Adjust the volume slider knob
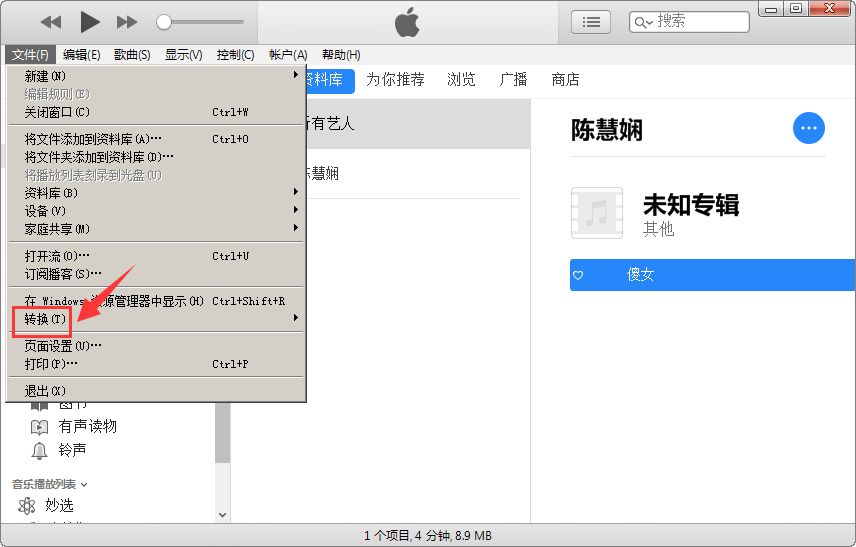 [x=164, y=22]
